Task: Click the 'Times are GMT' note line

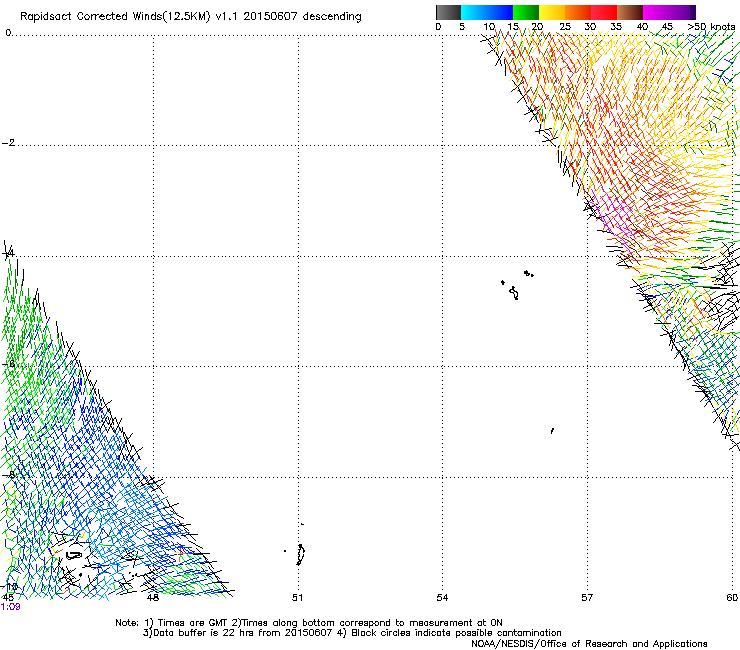Action: [309, 623]
